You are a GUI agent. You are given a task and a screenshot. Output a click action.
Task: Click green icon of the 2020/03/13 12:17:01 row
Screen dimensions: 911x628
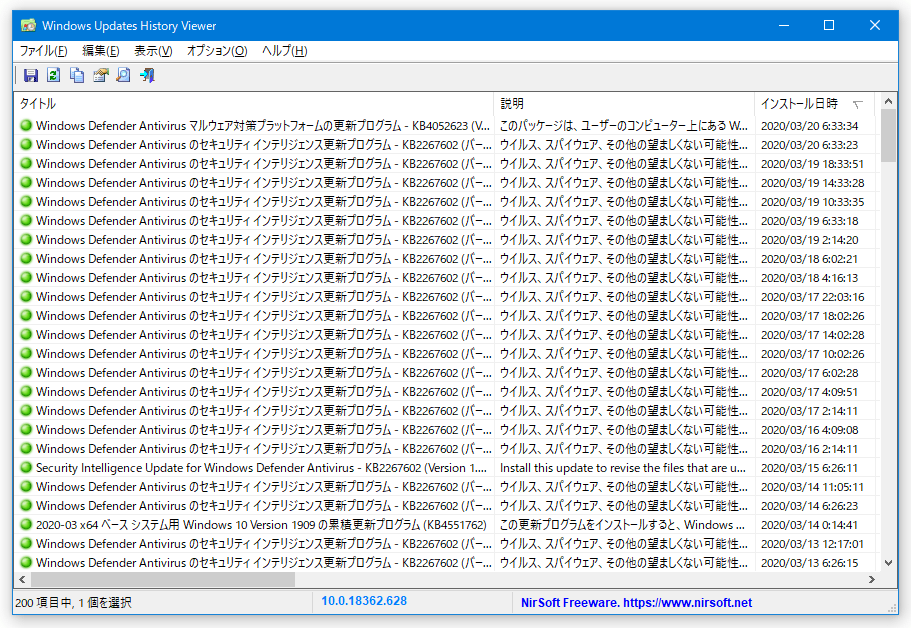[26, 544]
